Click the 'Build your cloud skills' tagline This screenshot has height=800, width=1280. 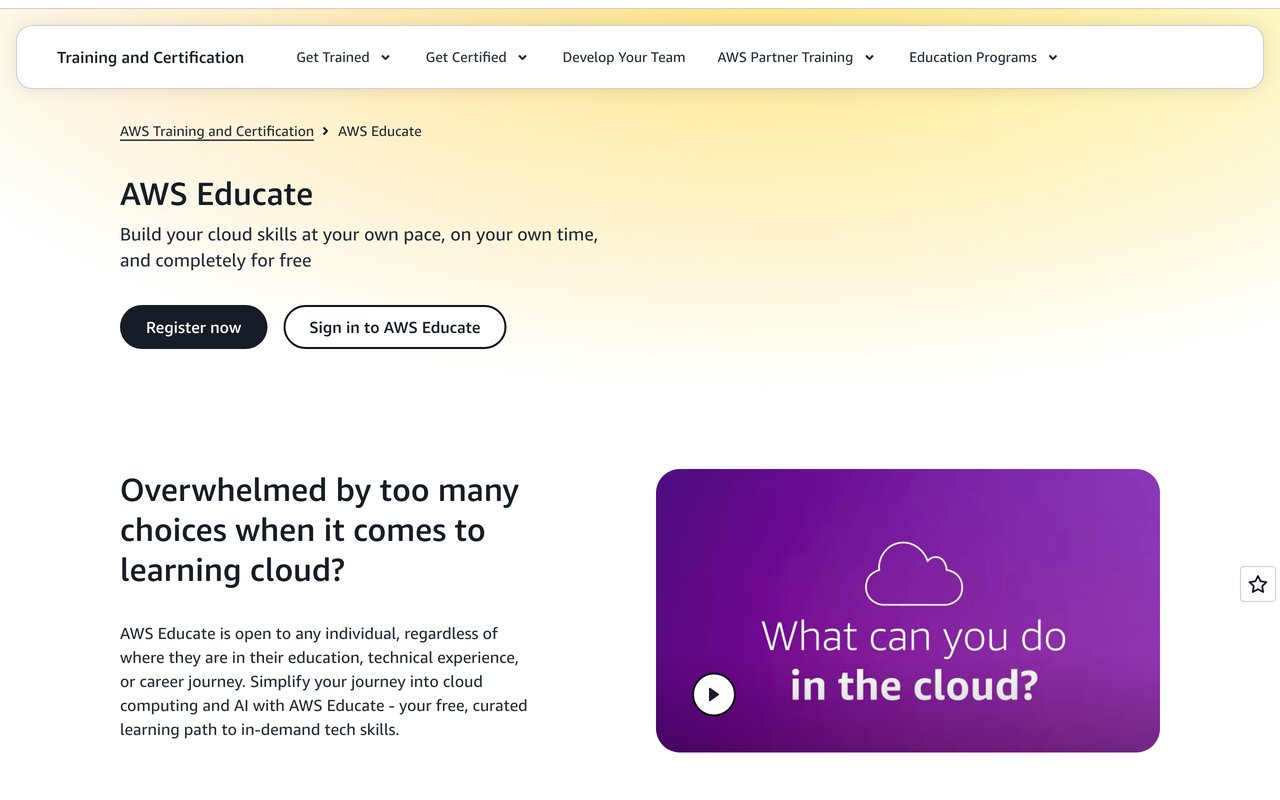pos(359,247)
